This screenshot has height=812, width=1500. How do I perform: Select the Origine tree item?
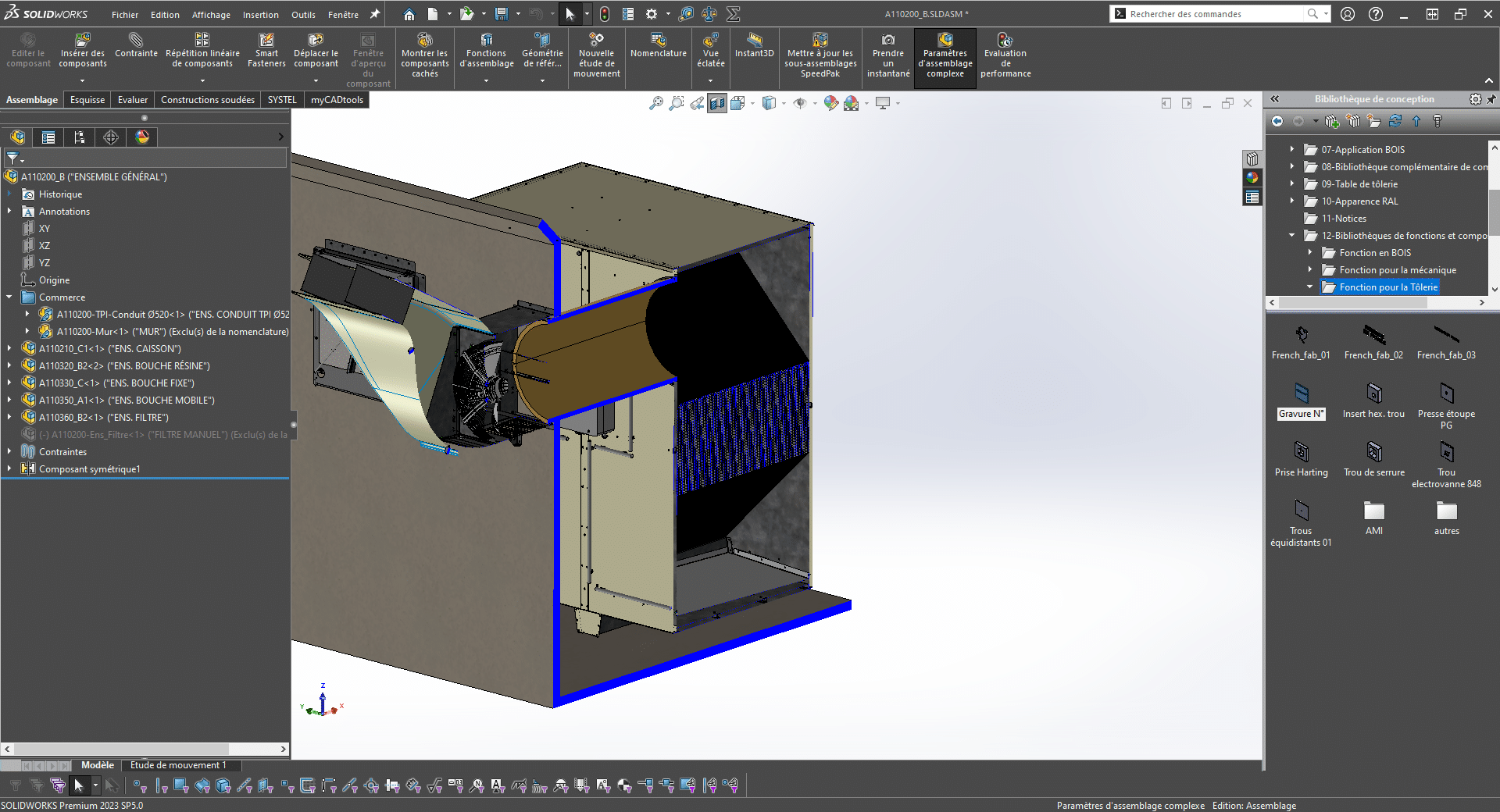pyautogui.click(x=54, y=280)
